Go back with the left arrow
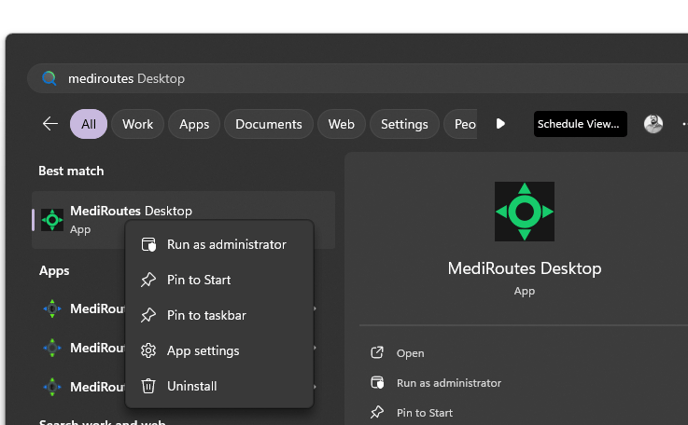Viewport: 688px width, 425px height. coord(50,124)
